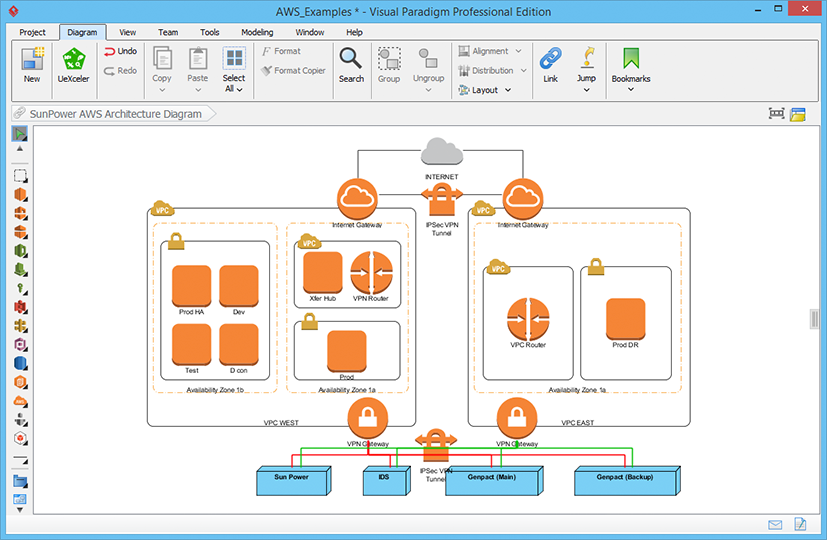
Task: Open the Alignment dropdown
Action: pos(489,51)
